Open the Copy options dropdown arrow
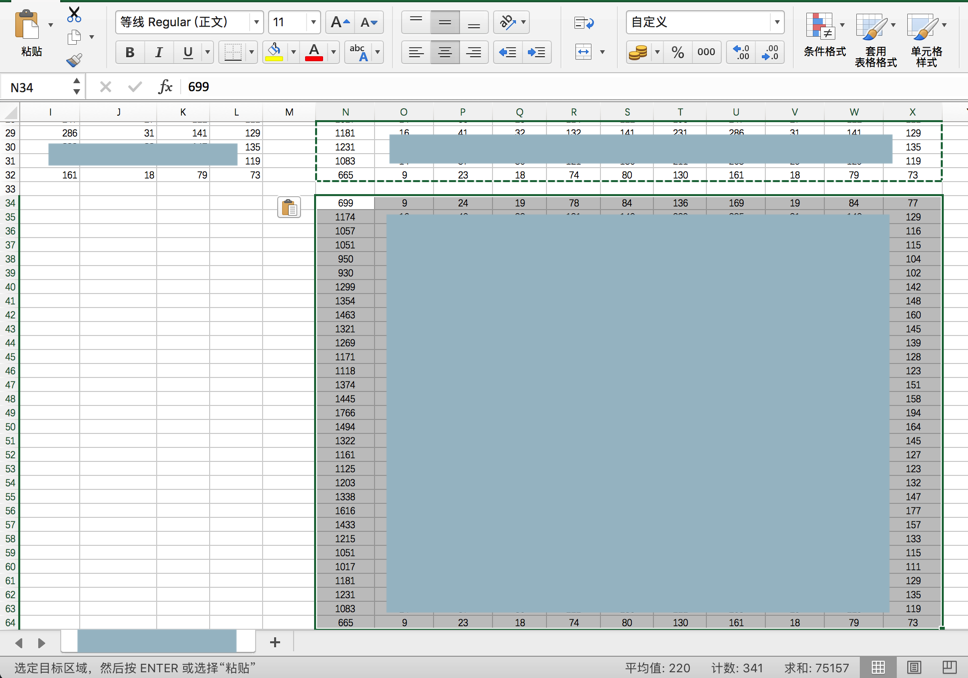Viewport: 968px width, 678px height. (91, 37)
